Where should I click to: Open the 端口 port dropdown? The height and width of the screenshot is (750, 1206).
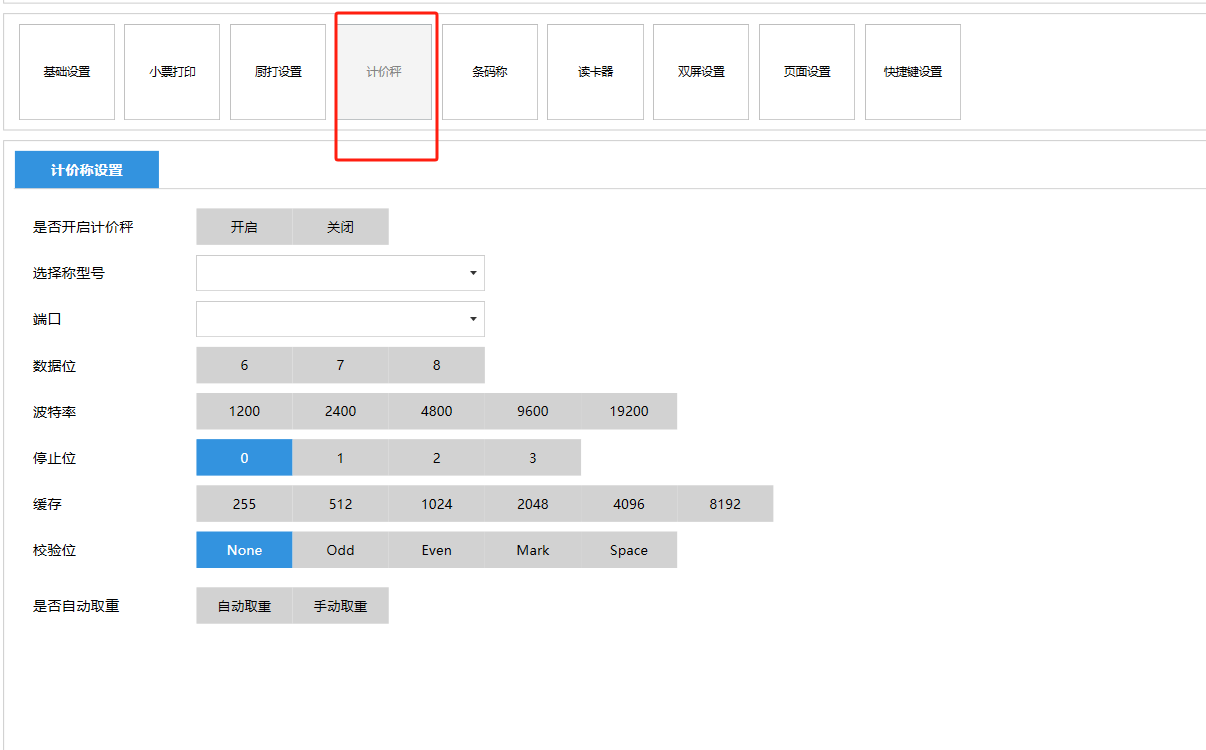click(340, 319)
